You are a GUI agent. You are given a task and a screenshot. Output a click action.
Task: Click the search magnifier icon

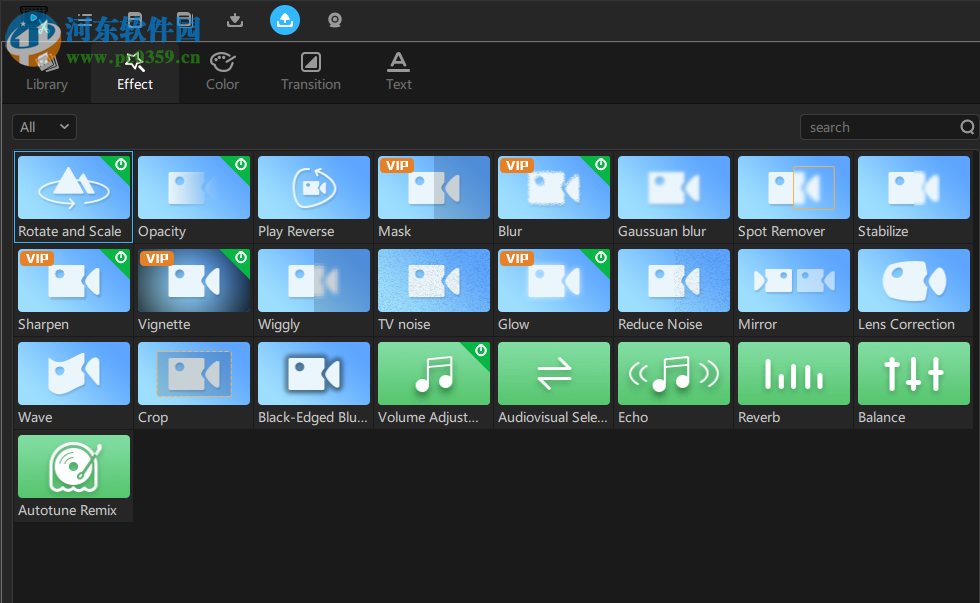pyautogui.click(x=965, y=127)
